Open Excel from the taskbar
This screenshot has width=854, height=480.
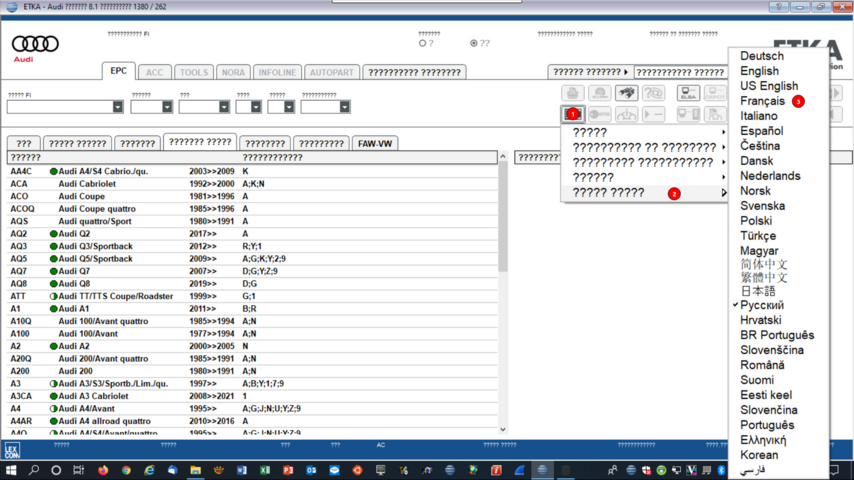pyautogui.click(x=265, y=470)
